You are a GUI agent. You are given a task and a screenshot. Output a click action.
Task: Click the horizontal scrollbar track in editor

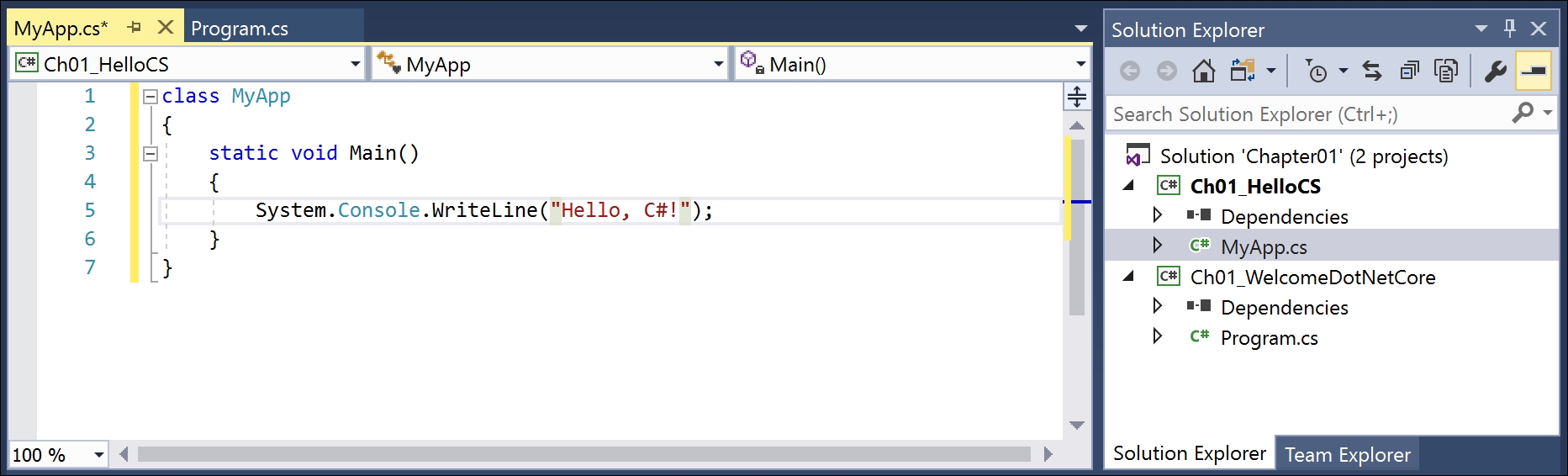pyautogui.click(x=584, y=454)
